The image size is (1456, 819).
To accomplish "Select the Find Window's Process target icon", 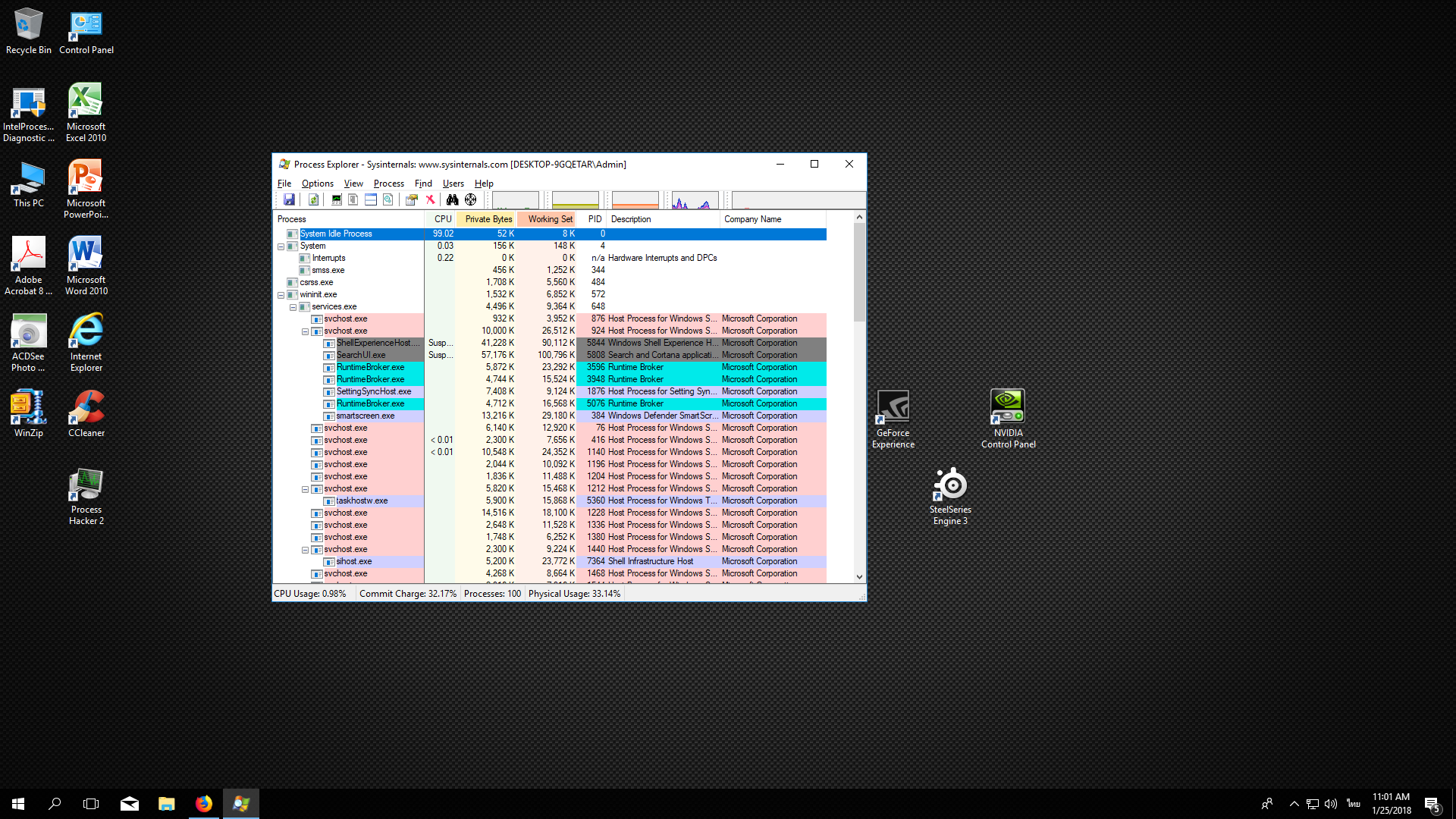I will pyautogui.click(x=471, y=199).
